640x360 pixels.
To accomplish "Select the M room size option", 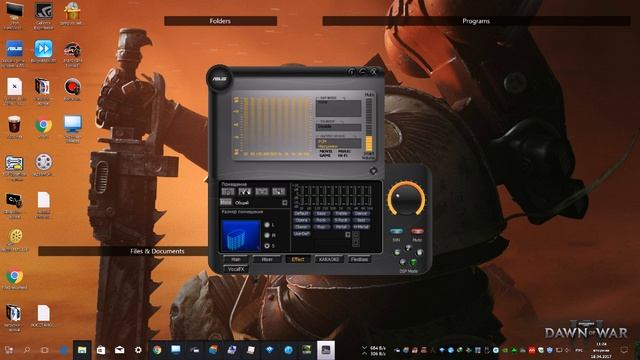I will tap(267, 235).
